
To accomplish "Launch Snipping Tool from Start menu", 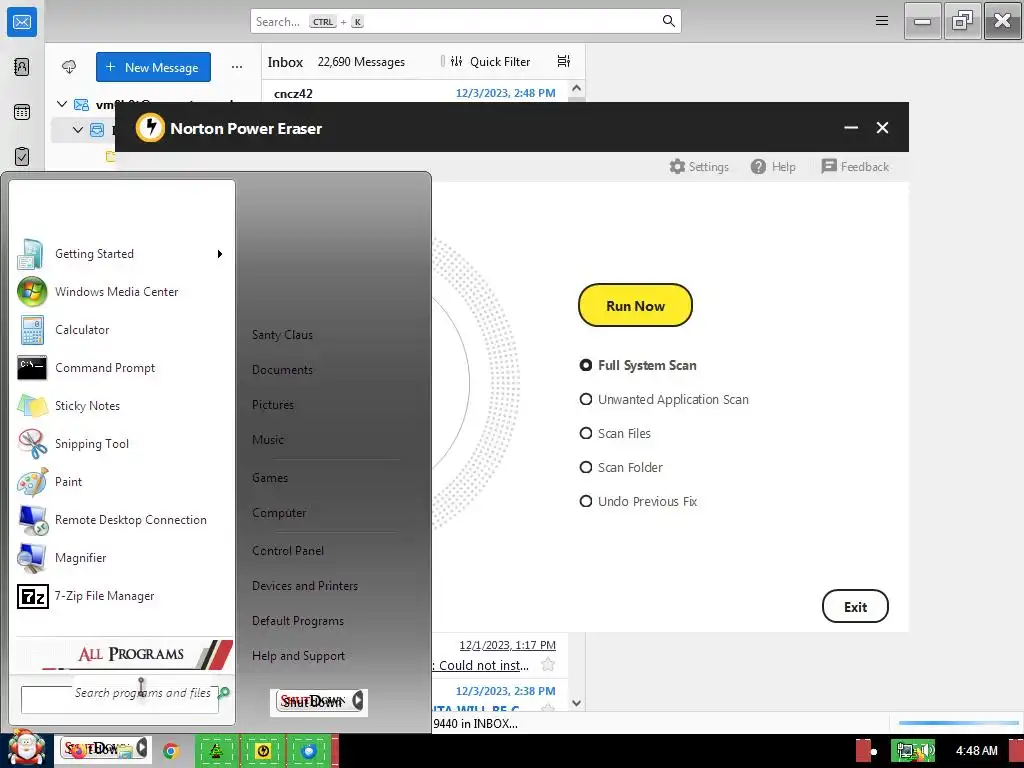I will [121, 443].
